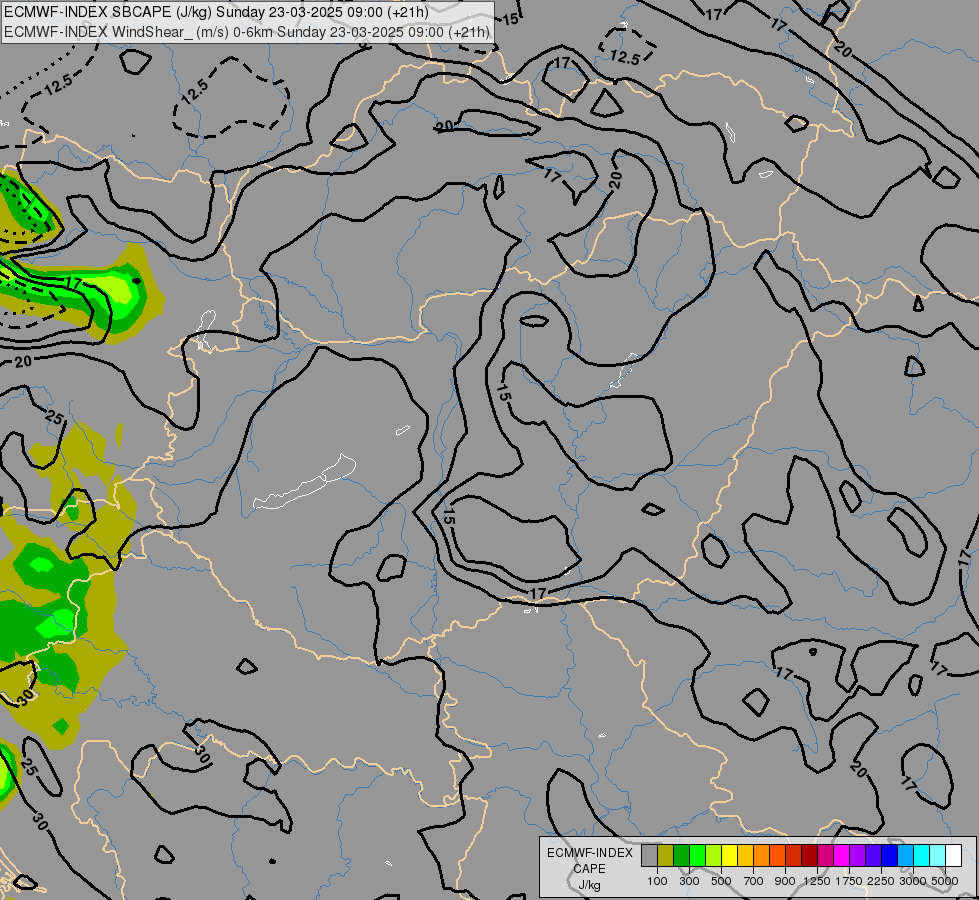Pick the gold swatch left of 700
This screenshot has width=979, height=900.
(745, 855)
